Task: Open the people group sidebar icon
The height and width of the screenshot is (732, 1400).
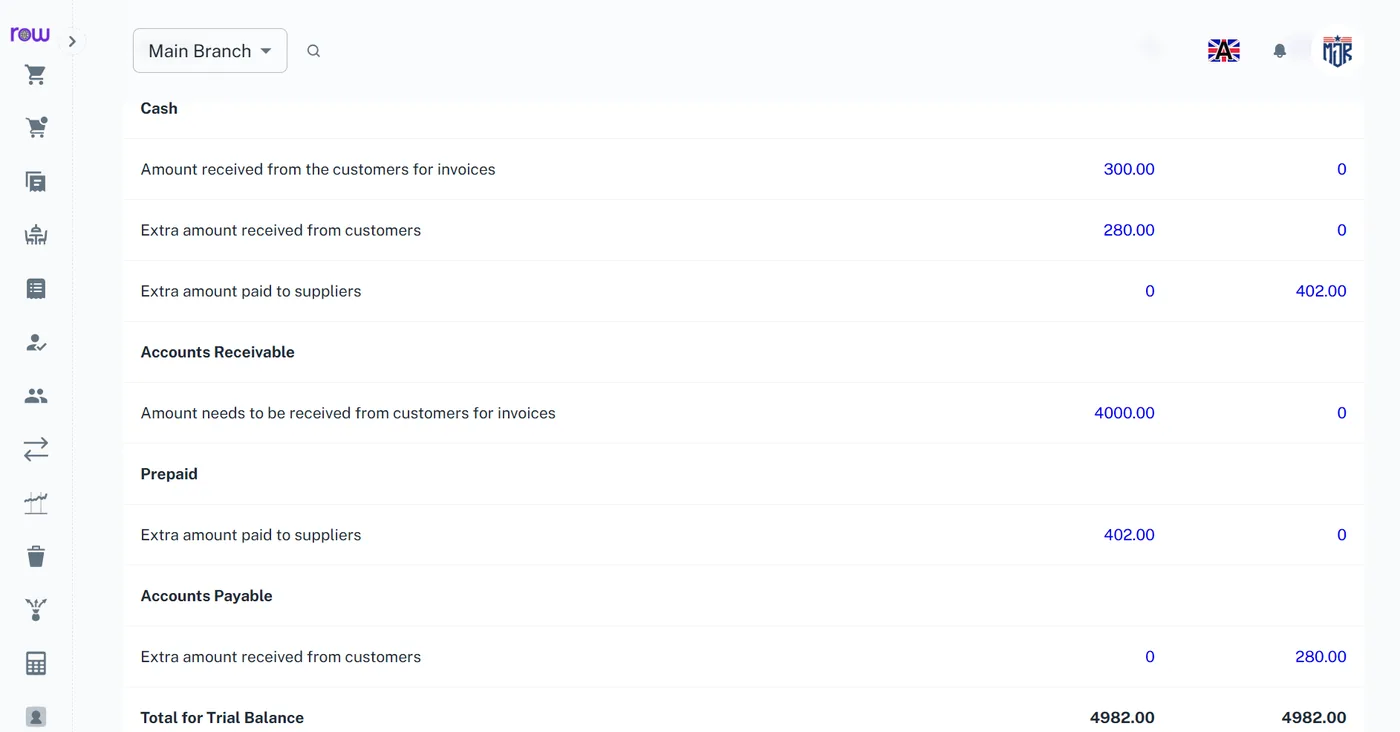Action: tap(36, 396)
